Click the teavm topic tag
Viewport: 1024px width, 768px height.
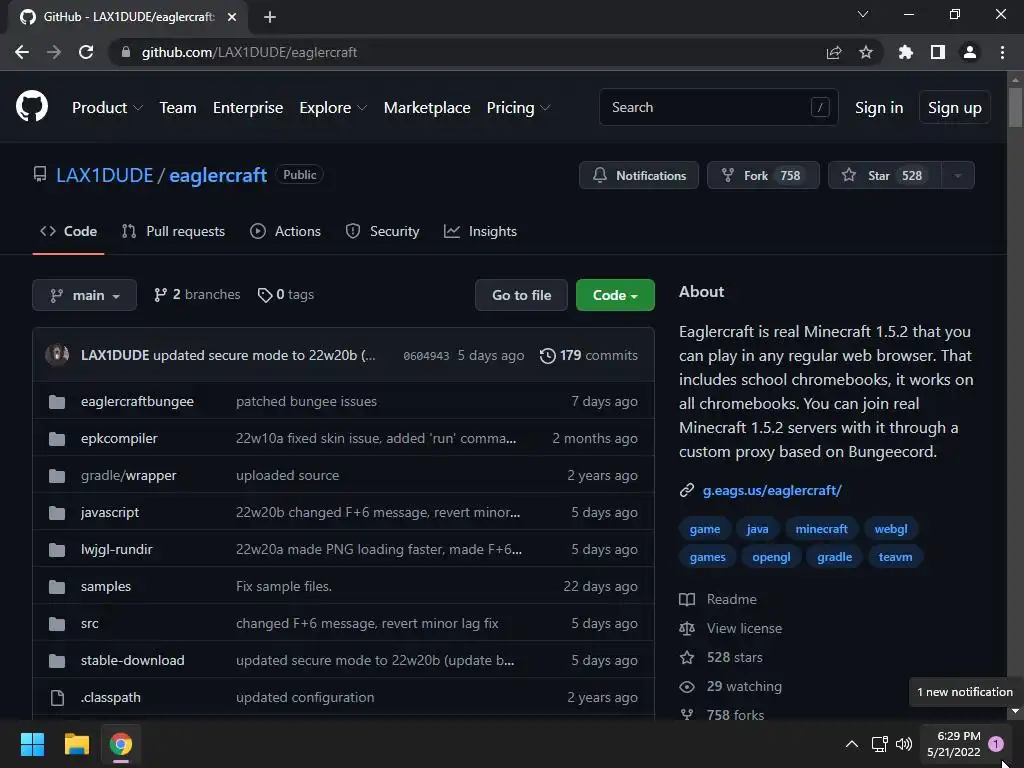tap(895, 557)
